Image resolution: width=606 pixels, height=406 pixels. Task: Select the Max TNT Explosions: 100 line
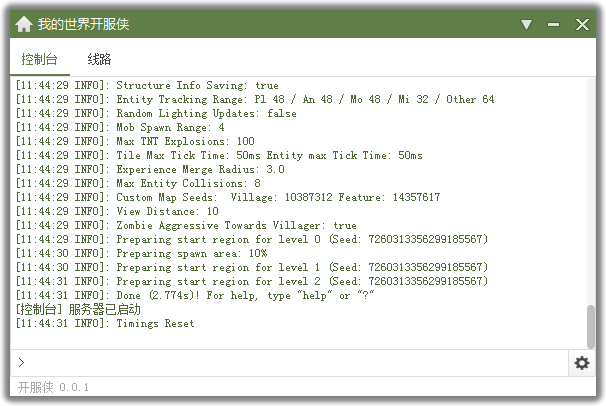click(135, 141)
